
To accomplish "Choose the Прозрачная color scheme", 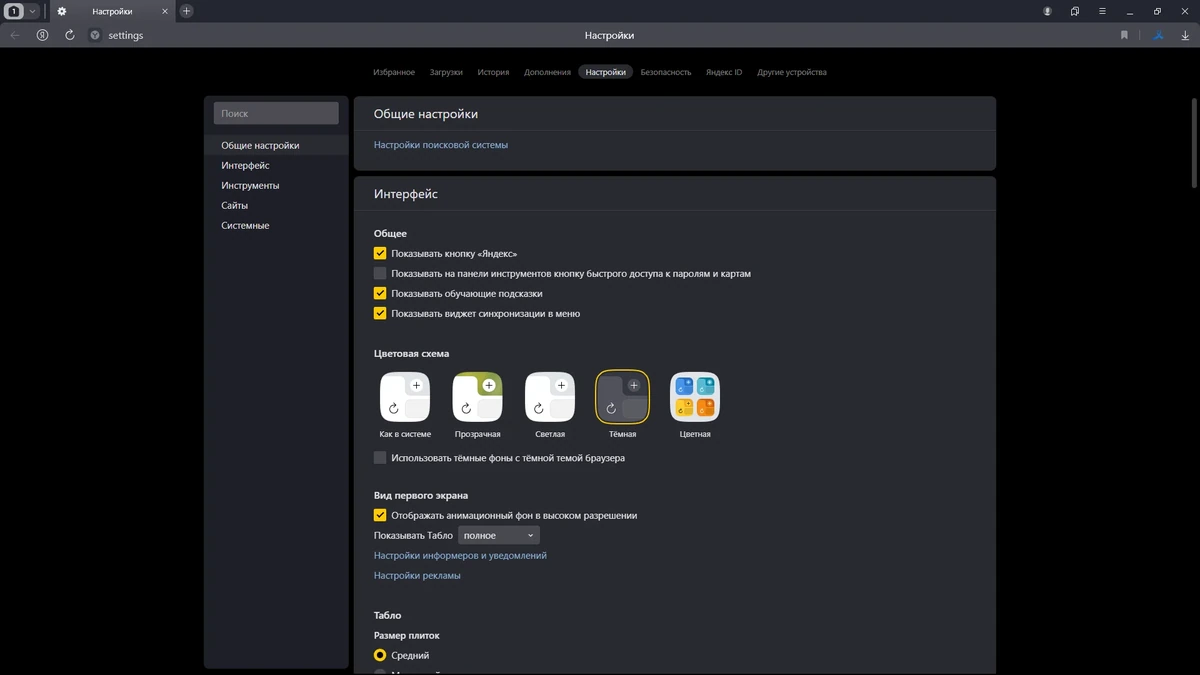I will coord(477,397).
